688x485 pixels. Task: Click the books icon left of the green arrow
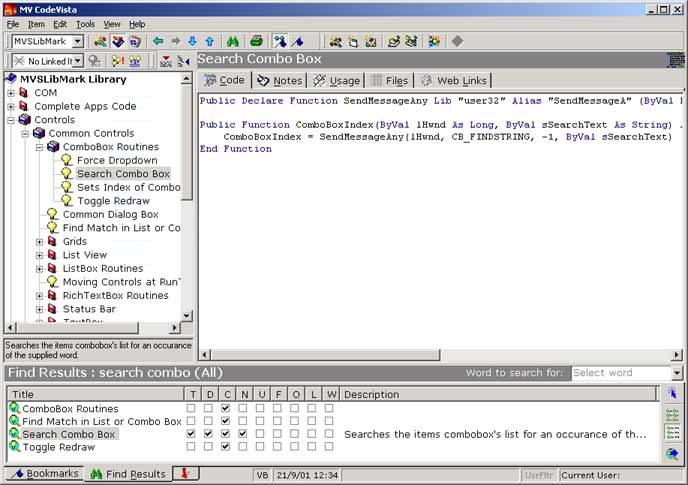tap(135, 41)
